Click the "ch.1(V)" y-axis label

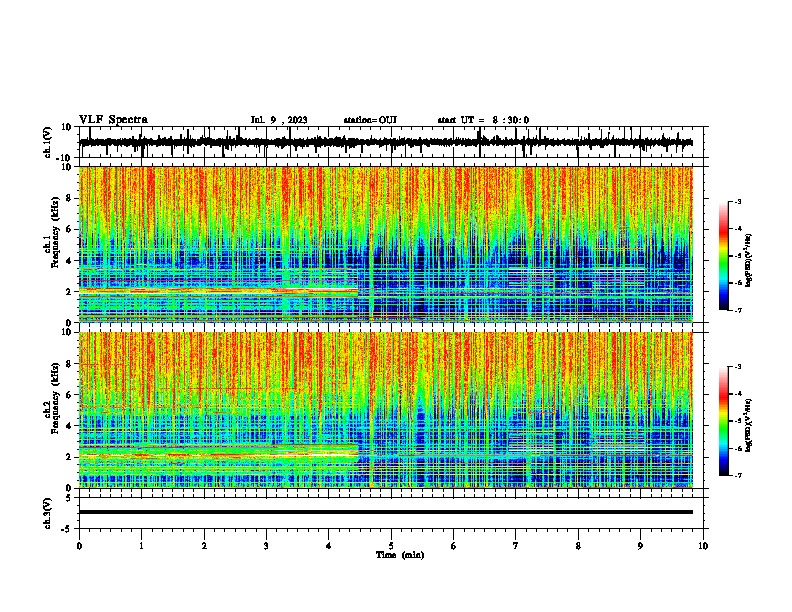48,142
